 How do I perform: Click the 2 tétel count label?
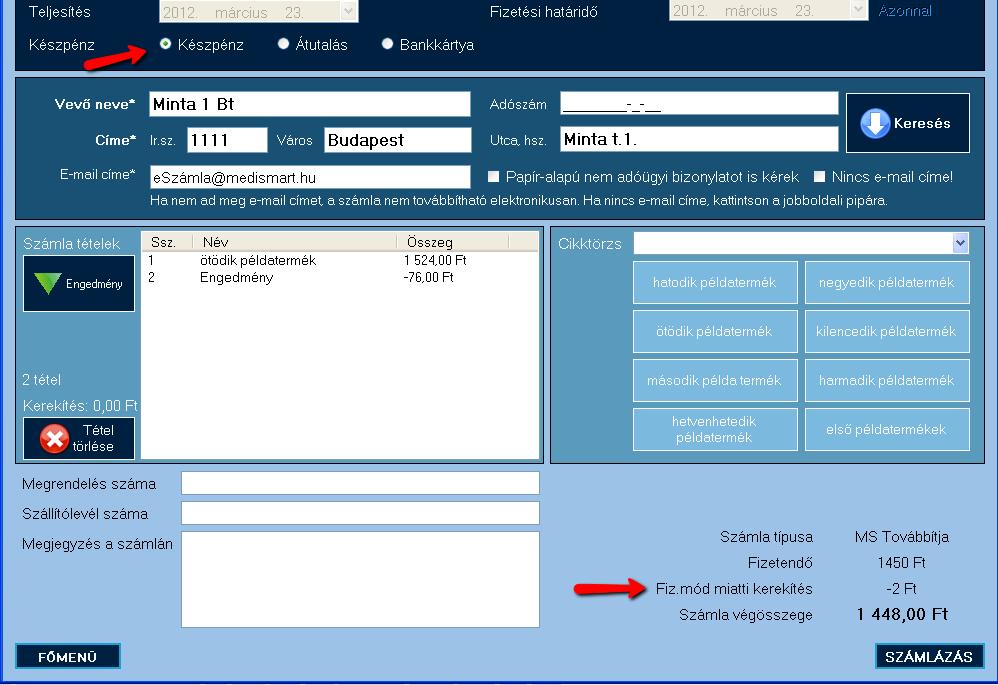click(41, 380)
